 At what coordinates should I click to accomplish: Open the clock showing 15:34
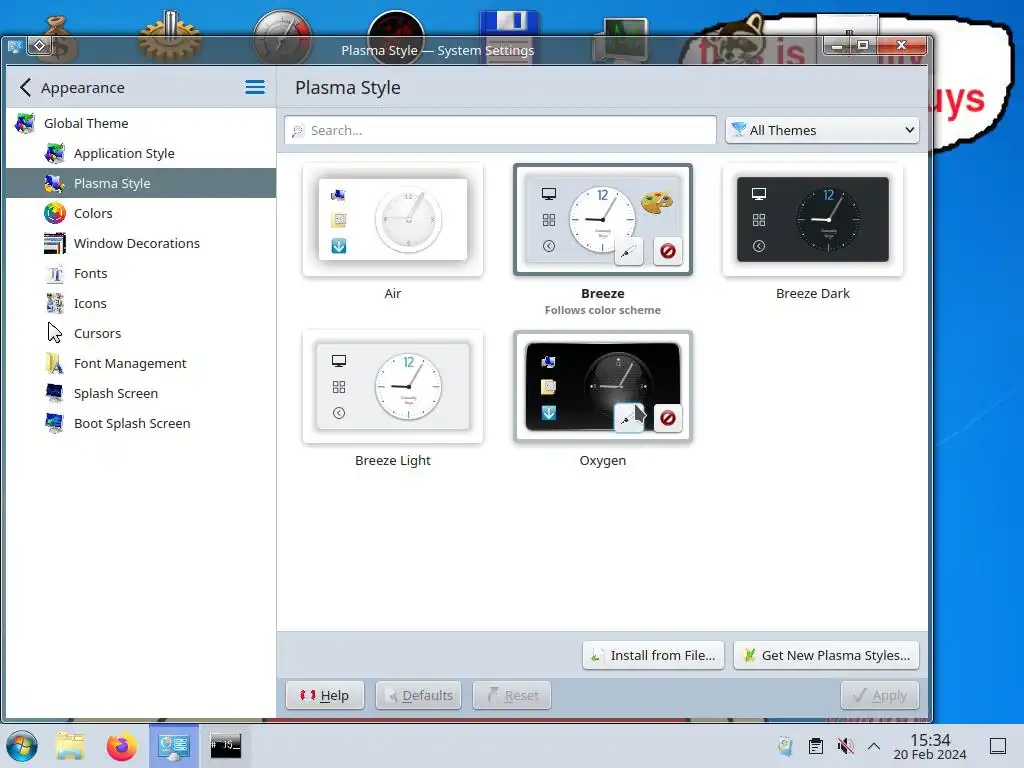(x=930, y=746)
